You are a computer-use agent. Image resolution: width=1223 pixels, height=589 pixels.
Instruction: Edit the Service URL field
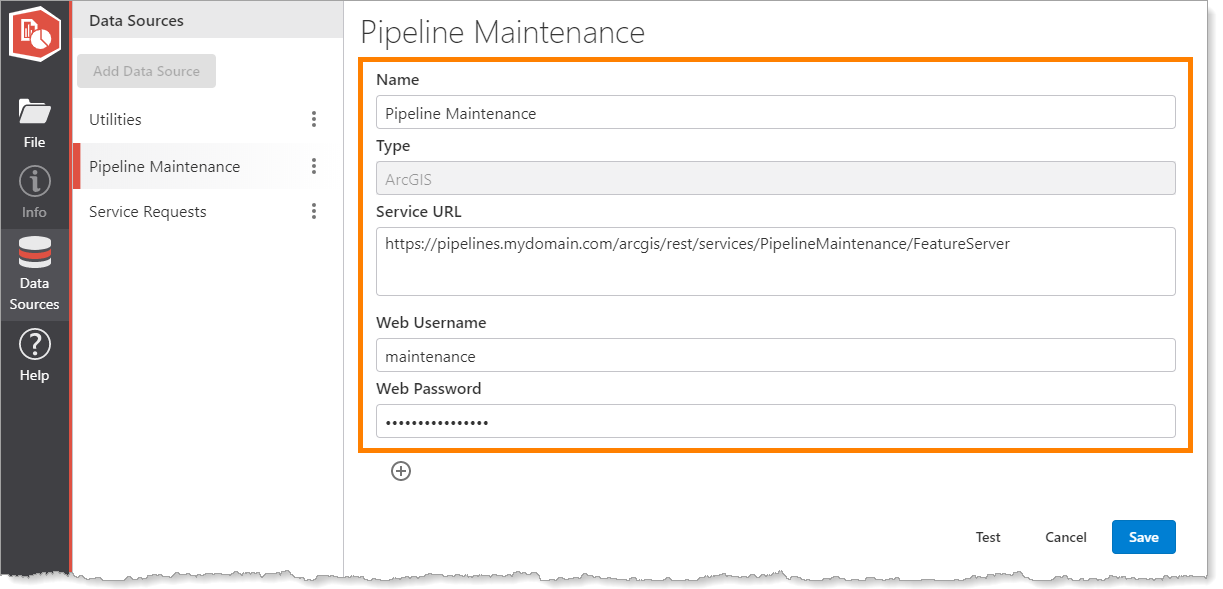pos(775,262)
